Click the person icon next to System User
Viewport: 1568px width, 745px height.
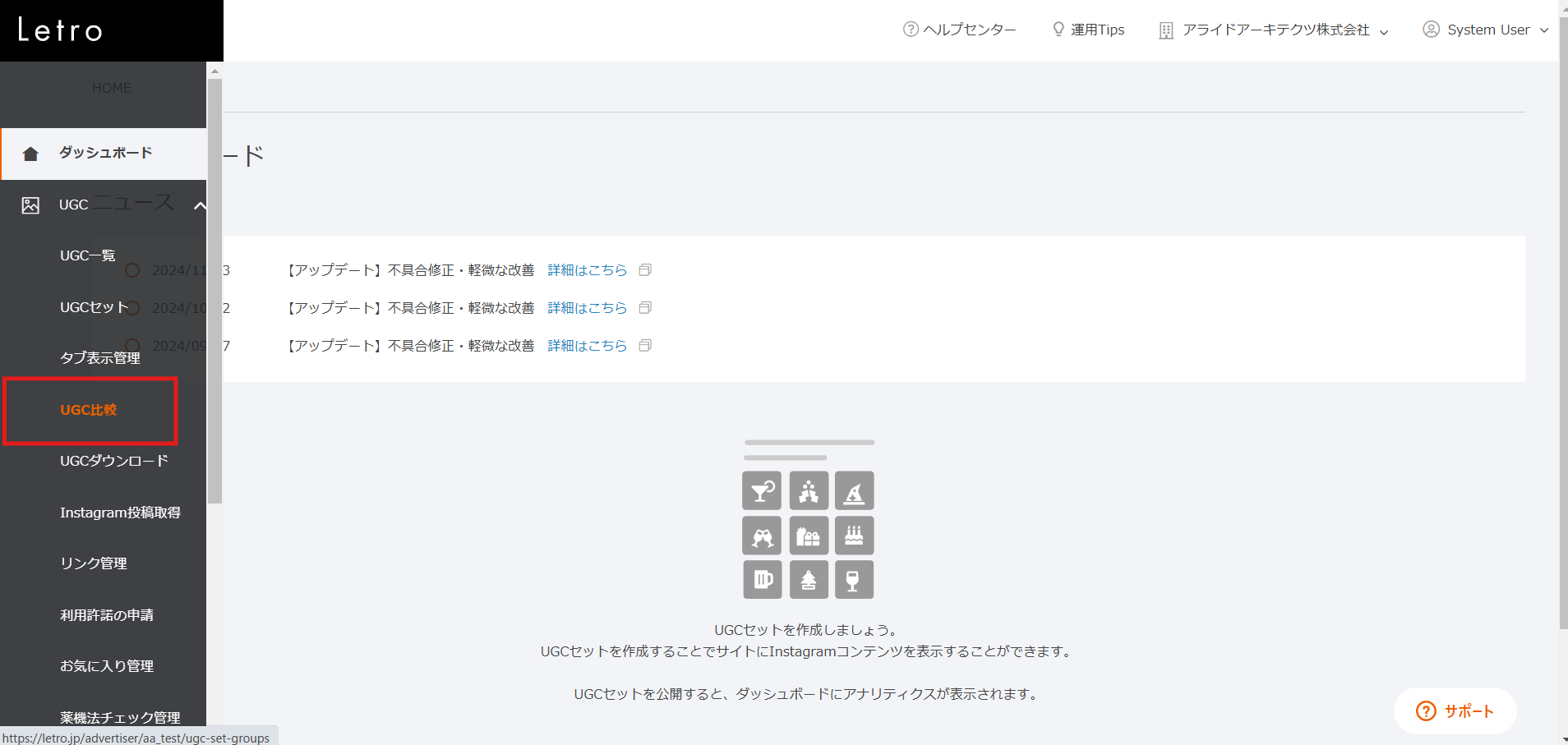(1431, 30)
